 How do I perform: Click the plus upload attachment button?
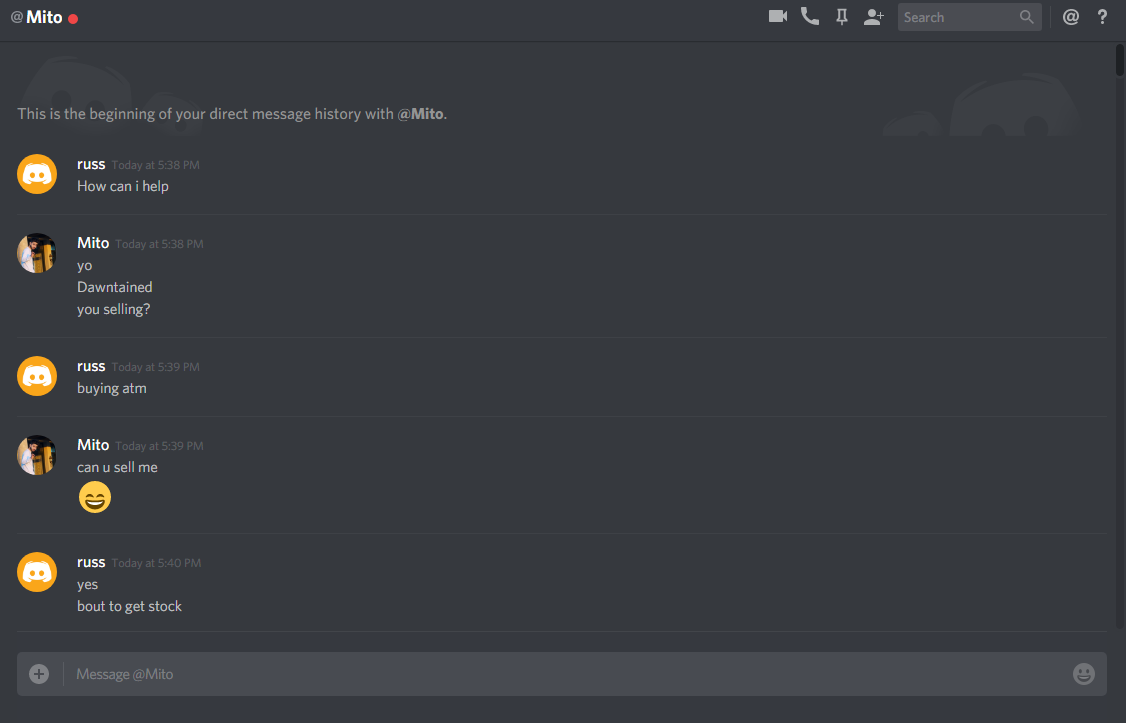point(39,673)
